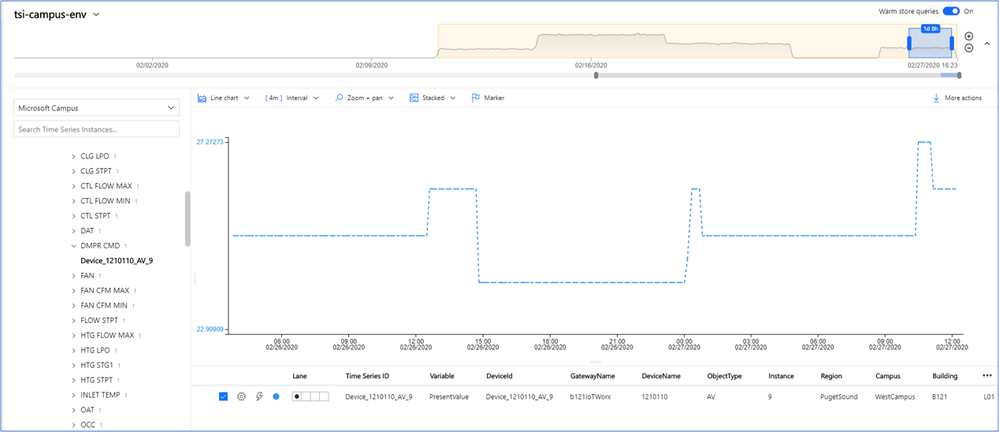Open the Microsoft Campus hierarchy dropdown
This screenshot has height=432, width=999.
pos(97,108)
